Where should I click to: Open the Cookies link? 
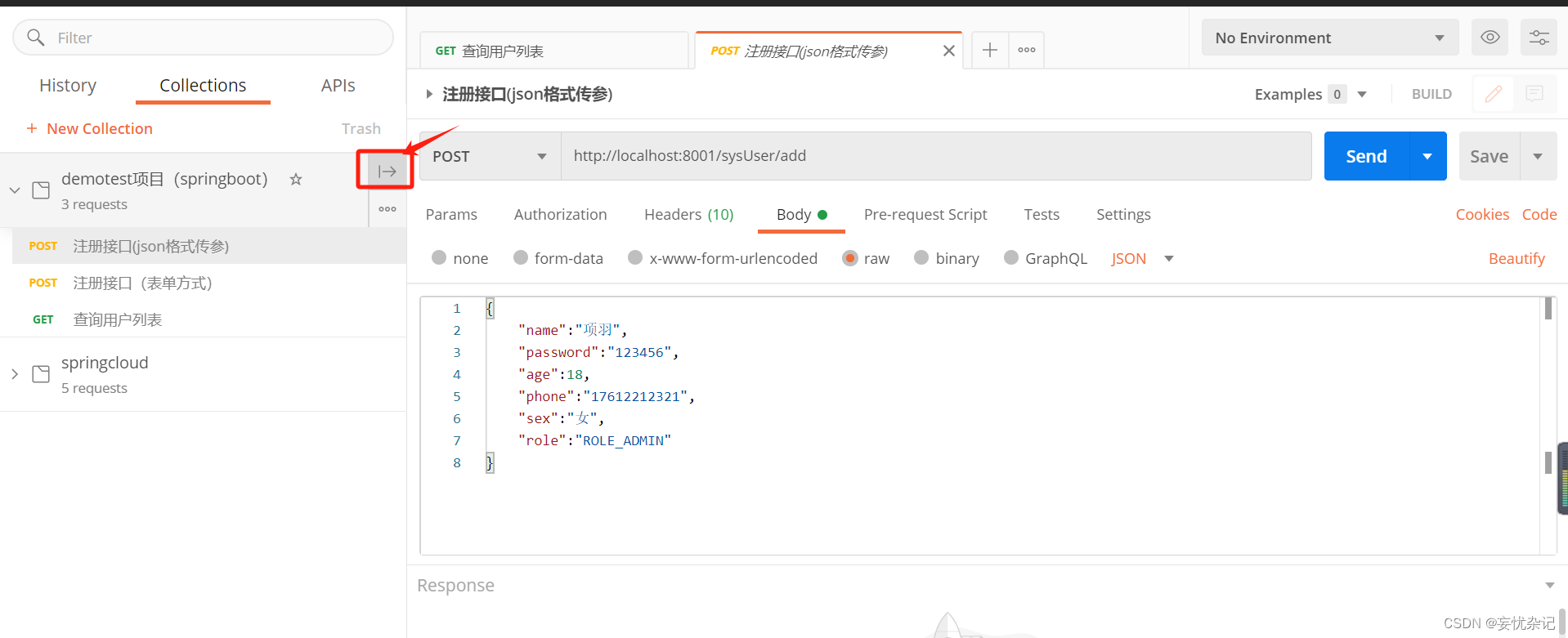(x=1482, y=214)
